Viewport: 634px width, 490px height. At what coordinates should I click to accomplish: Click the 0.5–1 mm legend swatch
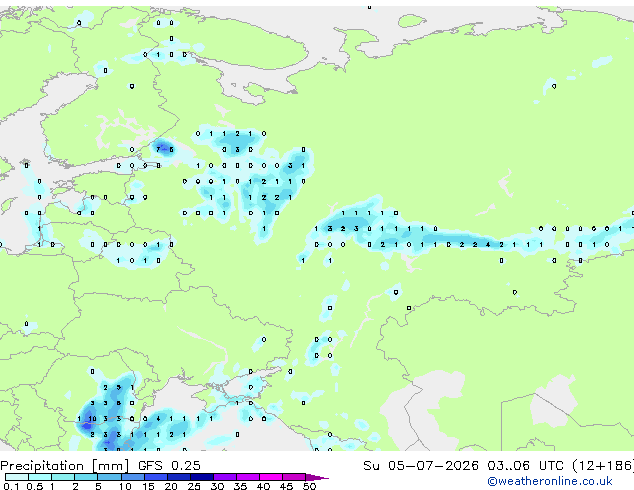point(40,477)
